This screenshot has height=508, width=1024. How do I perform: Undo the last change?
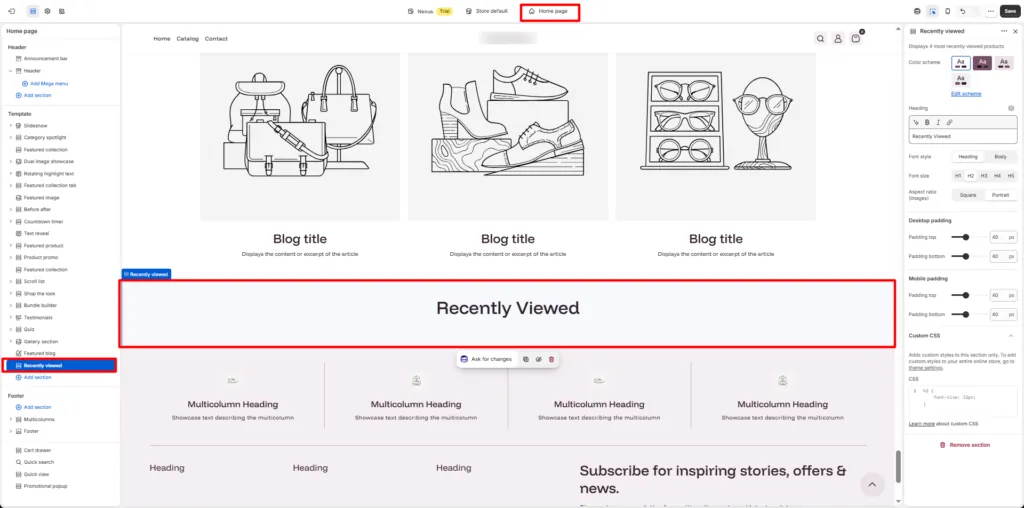963,11
